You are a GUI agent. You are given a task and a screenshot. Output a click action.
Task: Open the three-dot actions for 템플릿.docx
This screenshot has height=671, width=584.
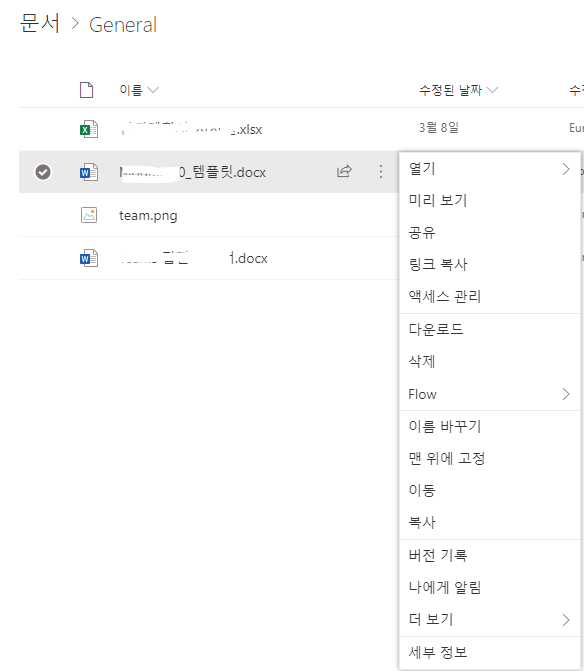[381, 172]
